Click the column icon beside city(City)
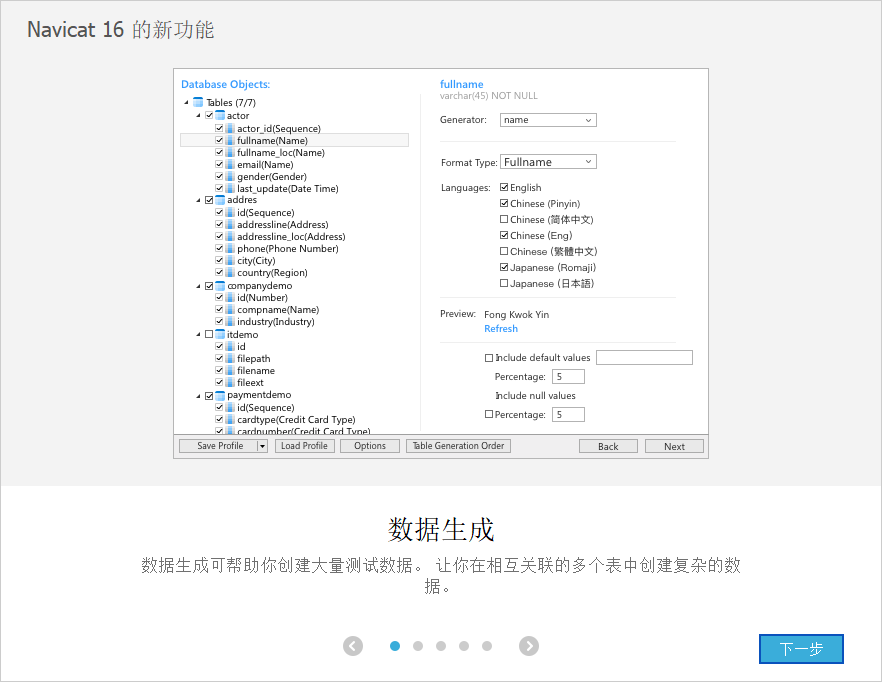The image size is (882, 682). (230, 261)
